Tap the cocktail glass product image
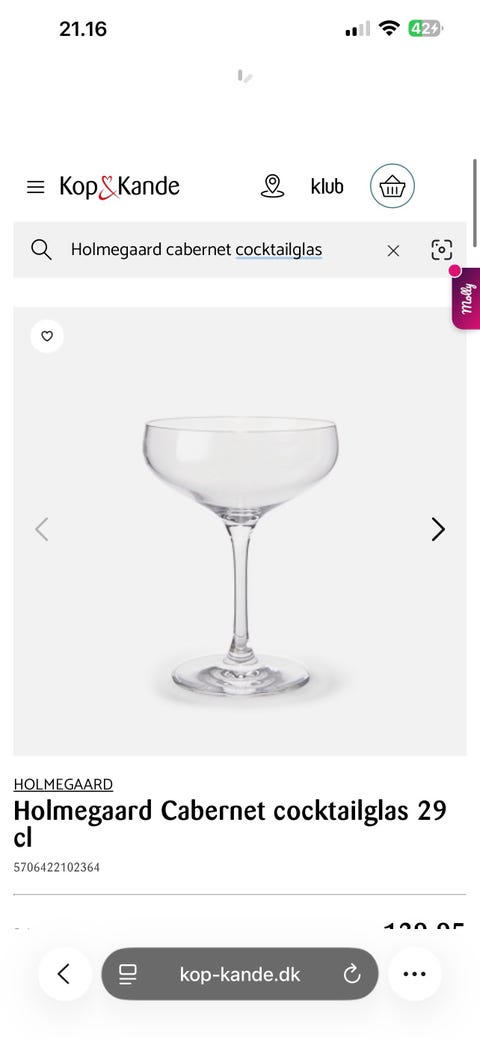 [240, 555]
